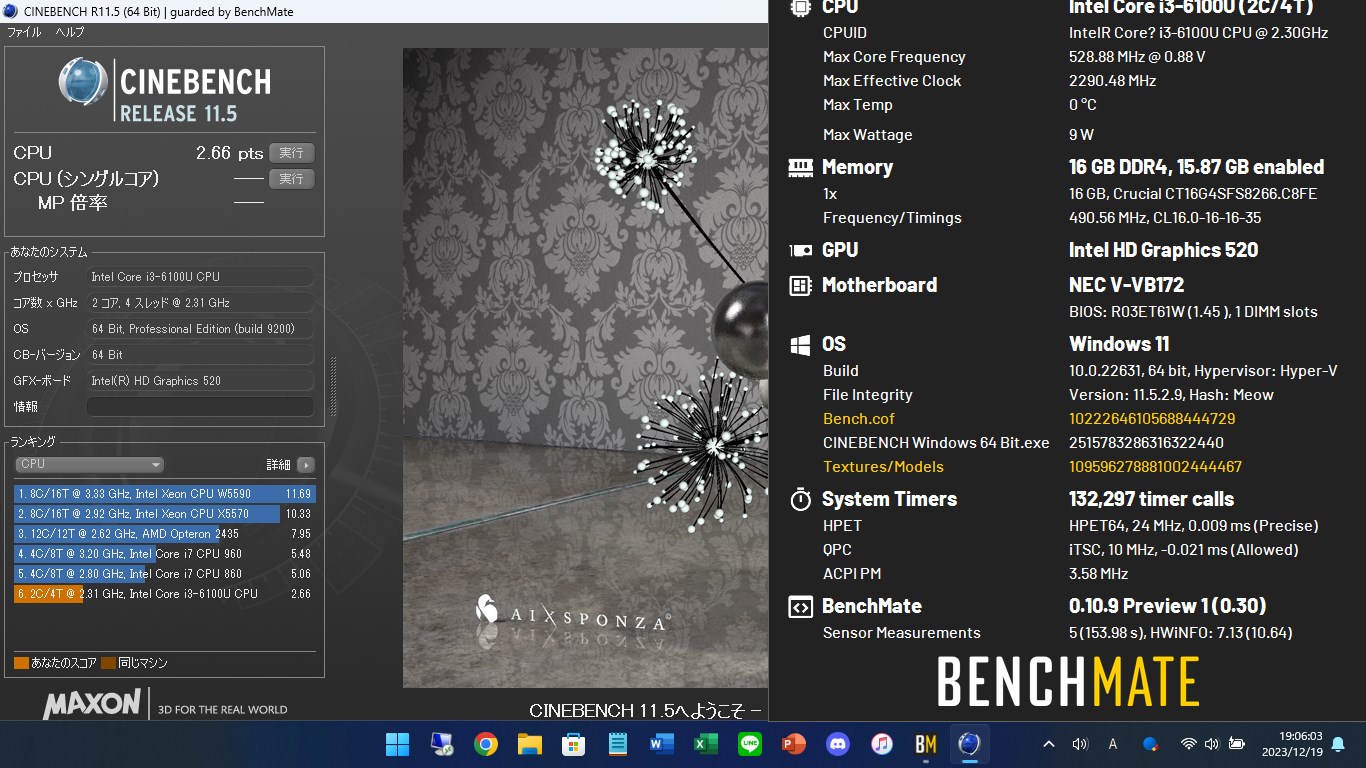This screenshot has width=1366, height=768.
Task: Click the Cinebench title bar app icon
Action: pyautogui.click(x=11, y=12)
